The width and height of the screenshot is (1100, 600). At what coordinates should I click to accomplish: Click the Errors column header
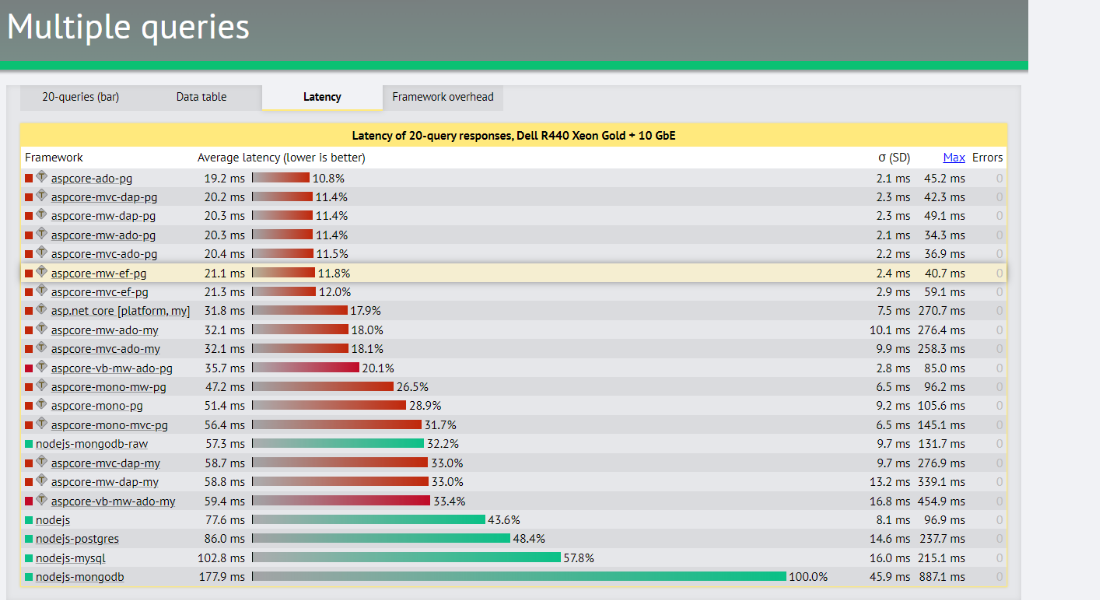(987, 157)
